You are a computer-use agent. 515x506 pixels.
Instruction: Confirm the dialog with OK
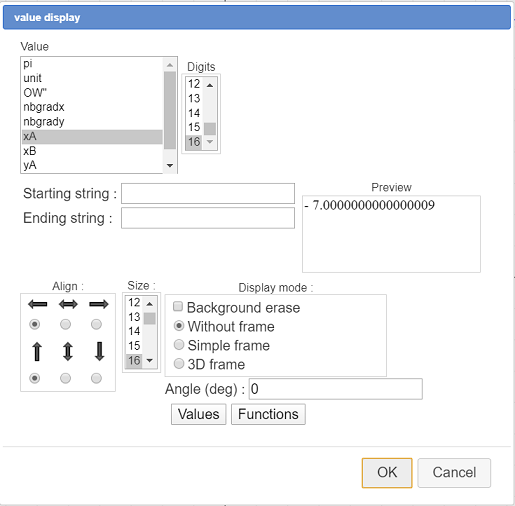click(387, 473)
